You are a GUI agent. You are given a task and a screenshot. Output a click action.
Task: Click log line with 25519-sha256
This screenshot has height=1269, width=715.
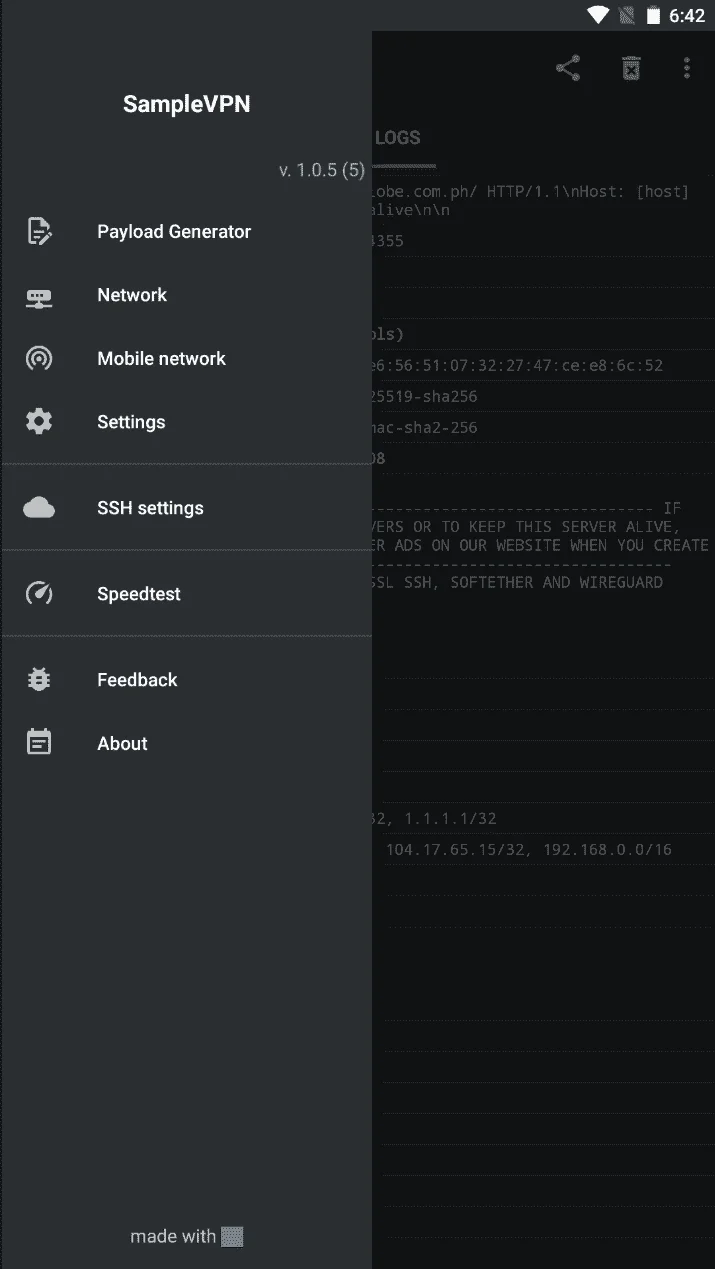point(425,396)
